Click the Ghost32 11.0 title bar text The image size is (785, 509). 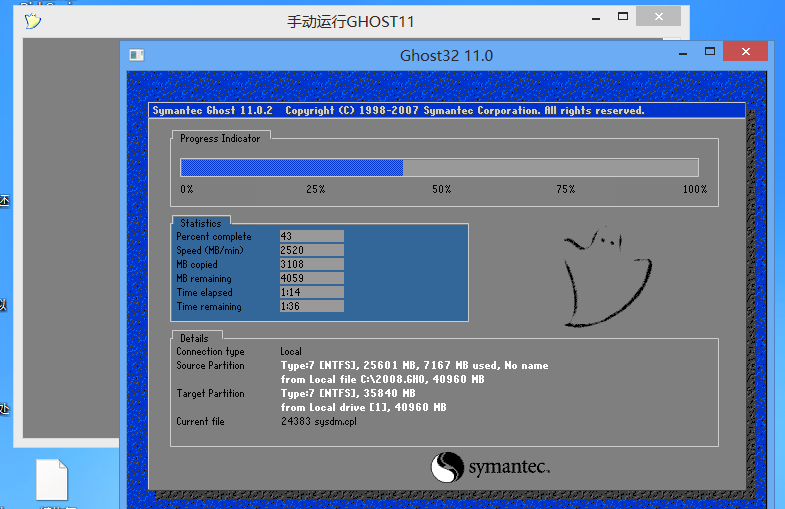tap(446, 56)
